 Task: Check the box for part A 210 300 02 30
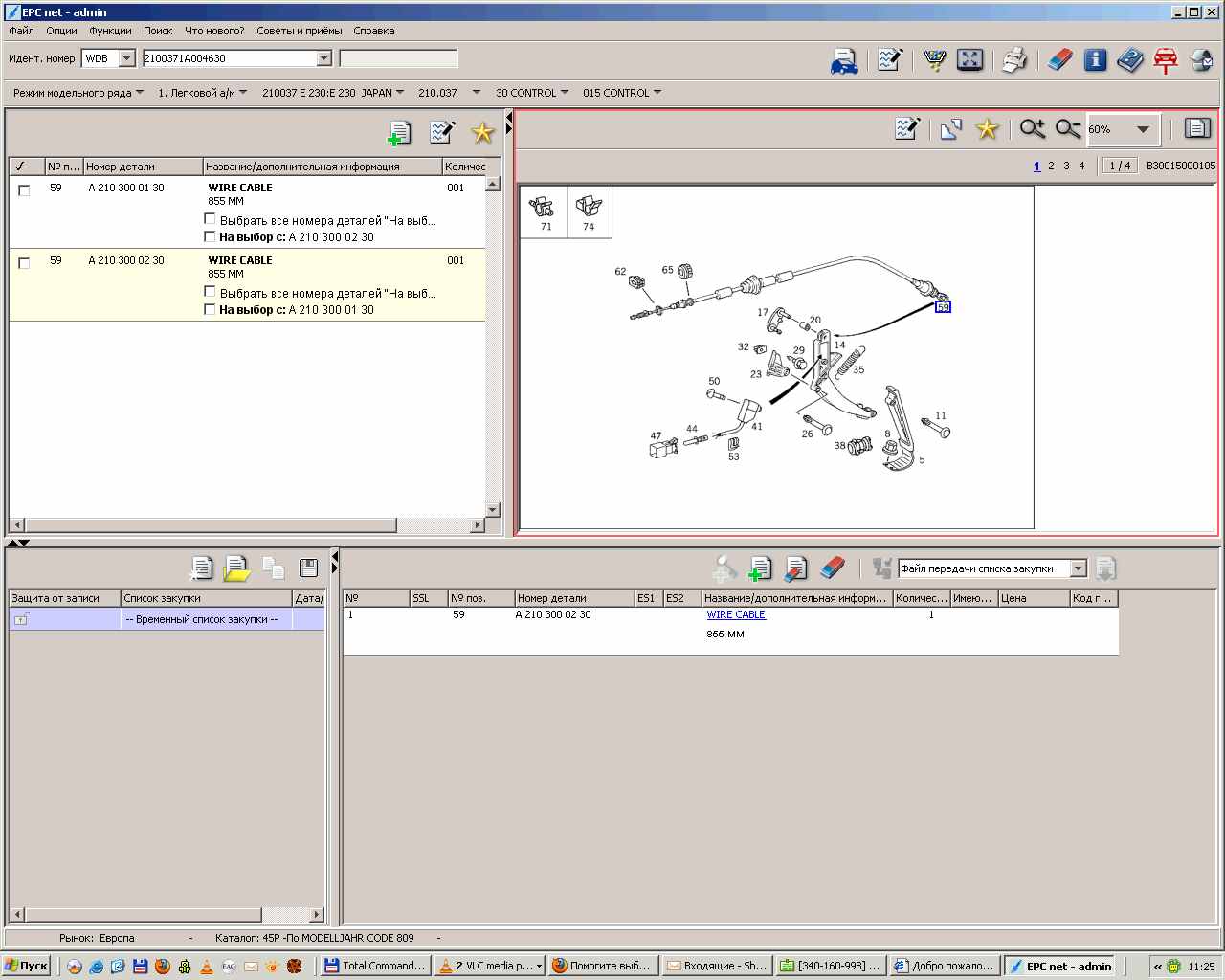25,263
